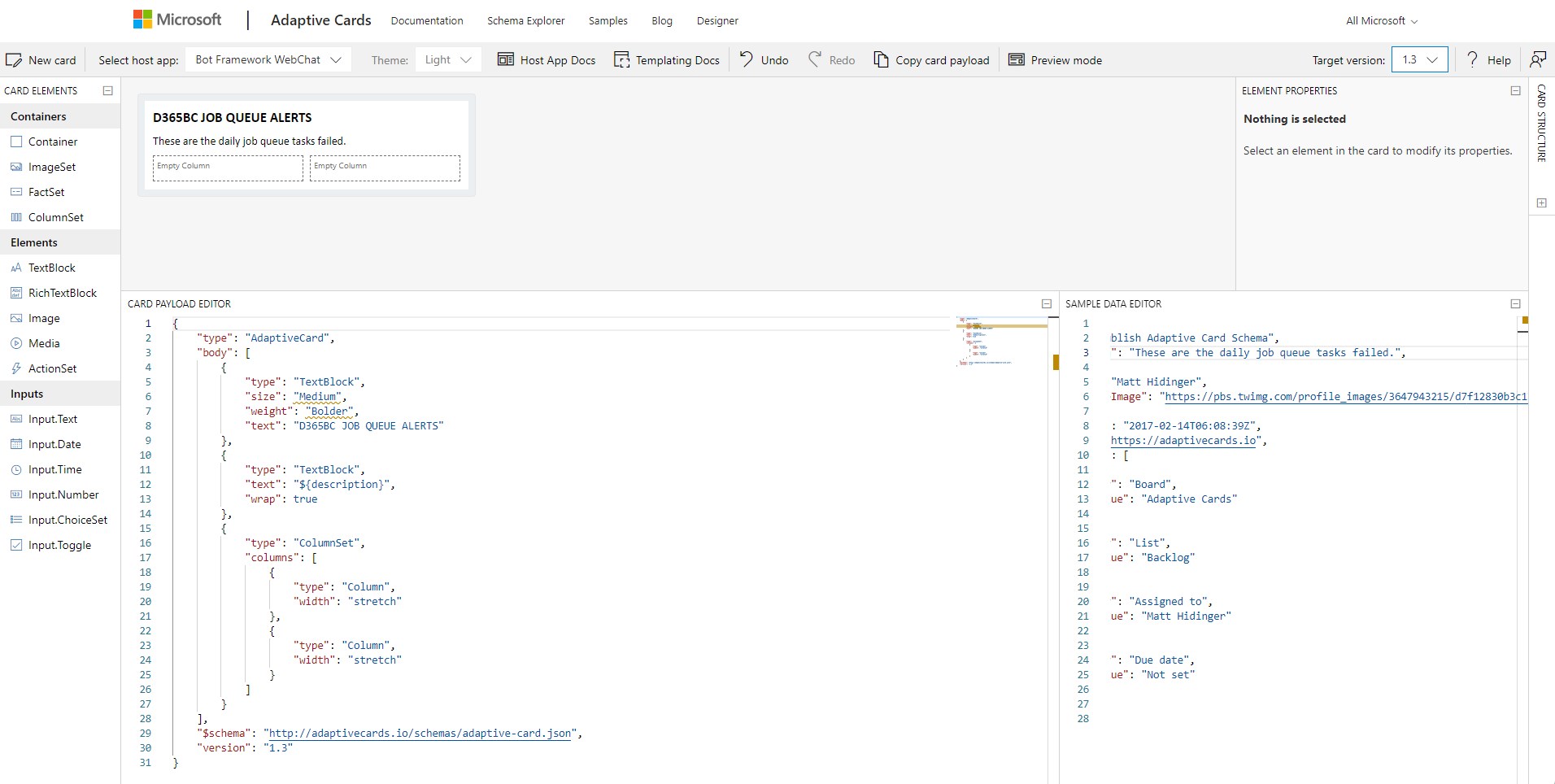Select the first Empty Column in card
This screenshot has height=784, width=1555.
click(228, 168)
